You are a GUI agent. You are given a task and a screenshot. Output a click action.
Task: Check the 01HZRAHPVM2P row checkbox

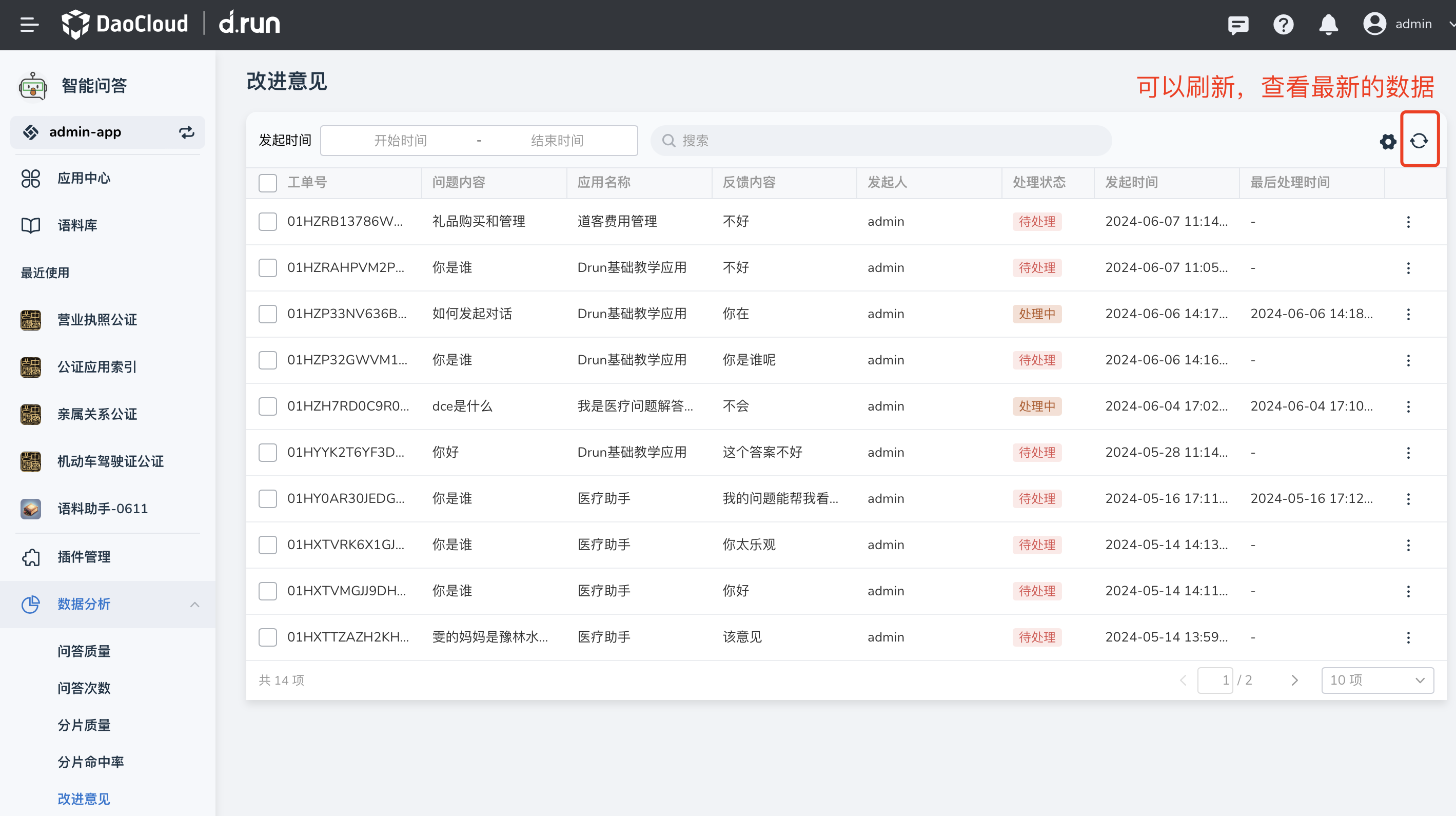click(267, 268)
